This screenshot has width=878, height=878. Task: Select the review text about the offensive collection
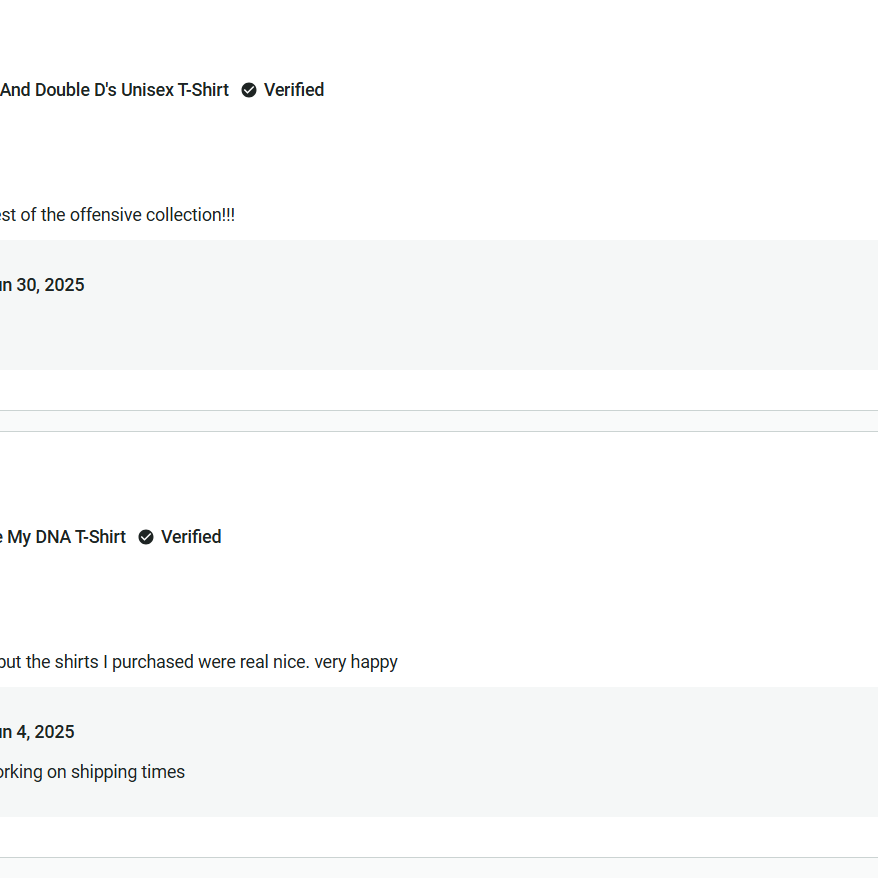tap(117, 215)
